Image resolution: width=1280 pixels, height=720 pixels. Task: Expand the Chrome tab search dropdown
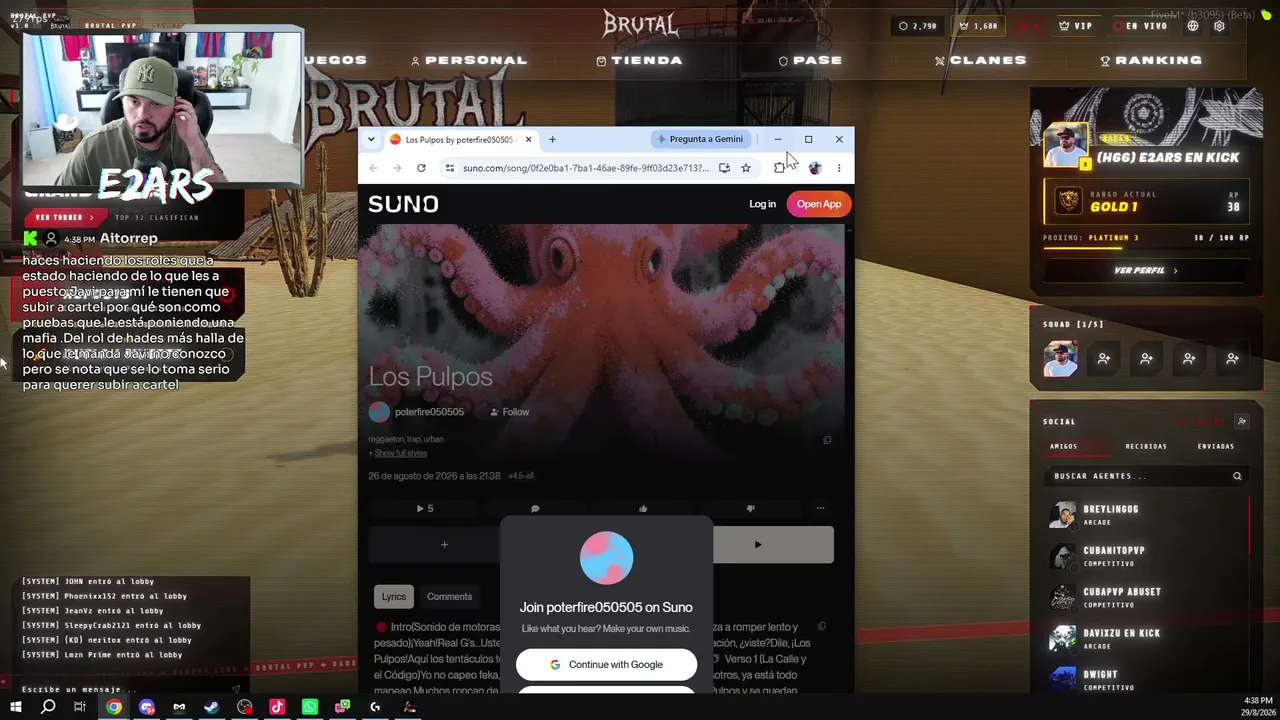click(x=371, y=139)
